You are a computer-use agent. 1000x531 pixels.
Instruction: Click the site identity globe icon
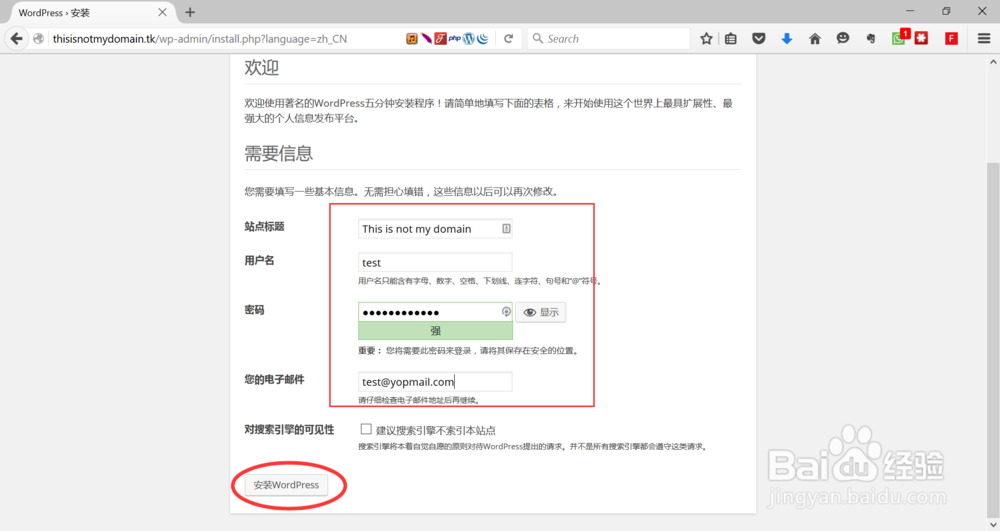tap(38, 39)
